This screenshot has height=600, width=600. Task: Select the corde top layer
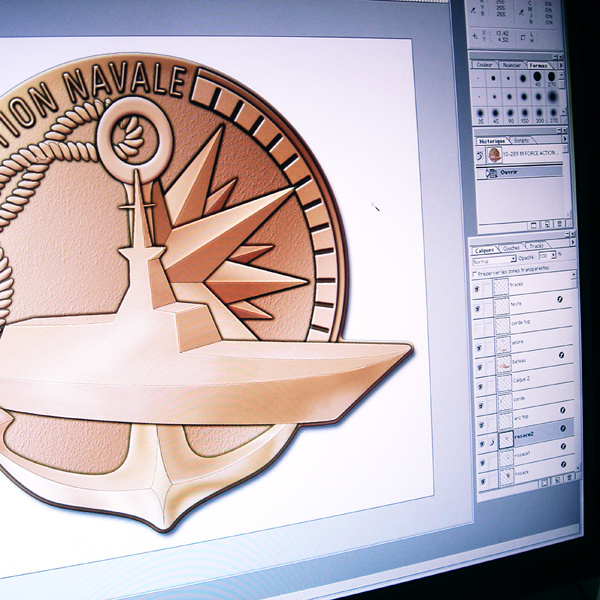click(522, 324)
